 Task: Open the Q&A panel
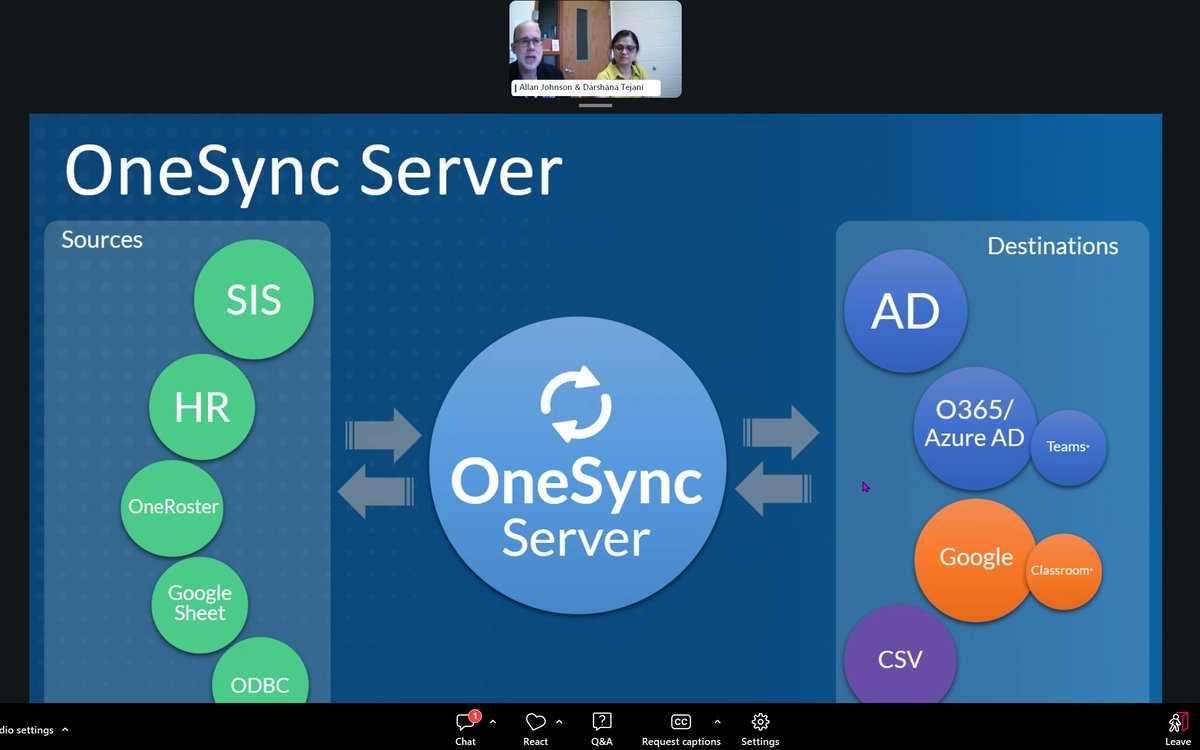point(601,728)
